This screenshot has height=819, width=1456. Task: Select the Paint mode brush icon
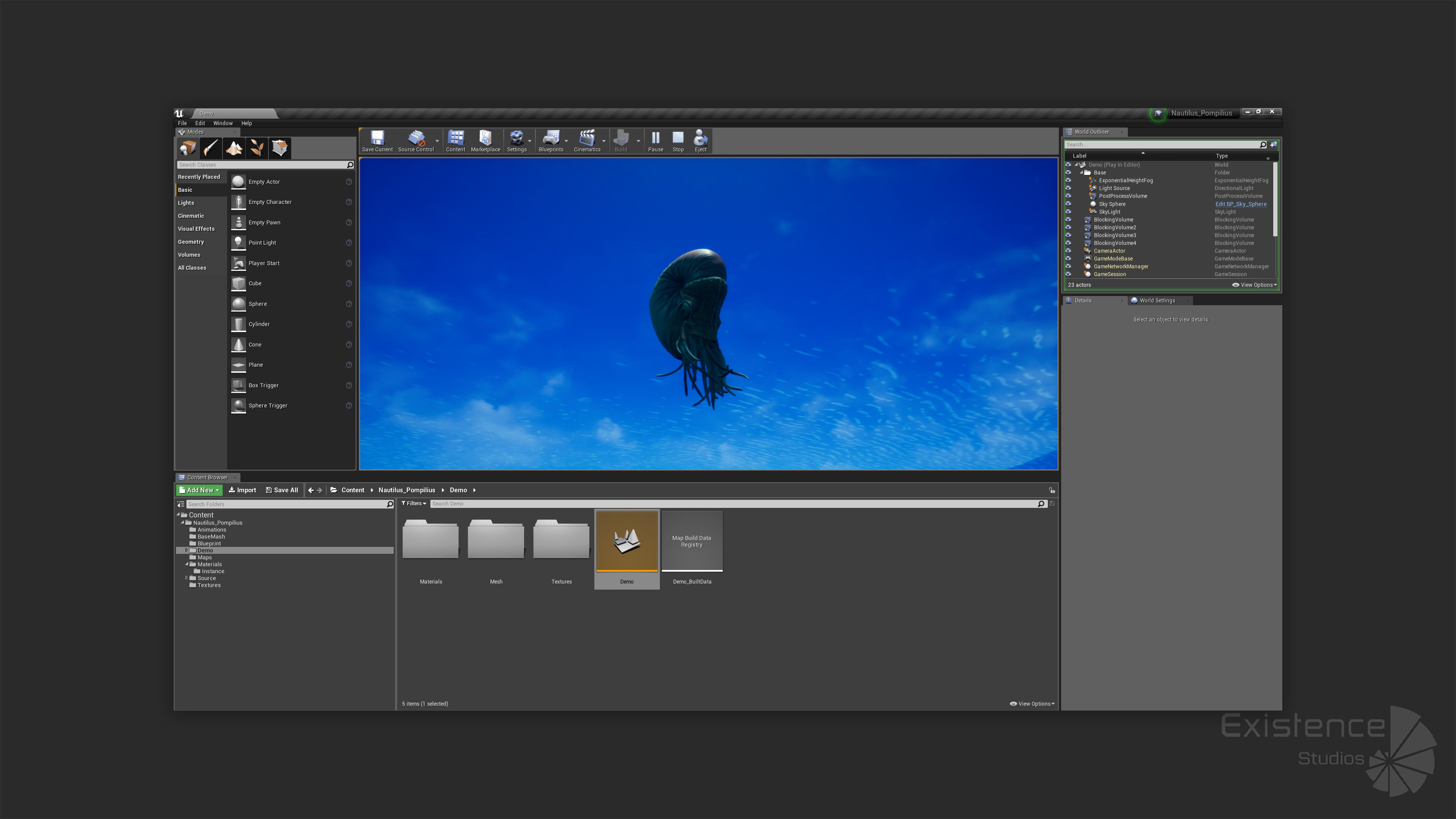coord(211,148)
